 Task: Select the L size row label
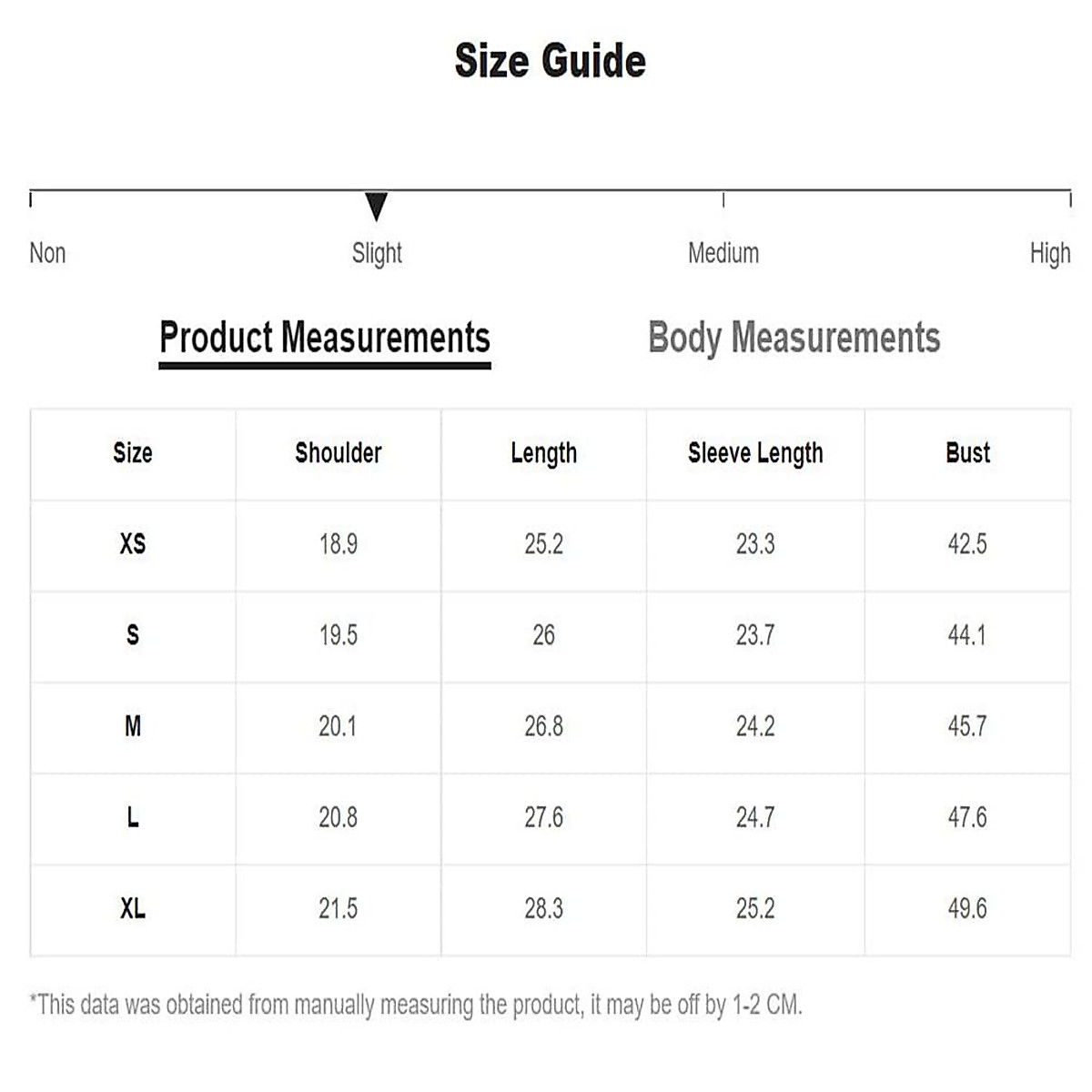tap(133, 817)
